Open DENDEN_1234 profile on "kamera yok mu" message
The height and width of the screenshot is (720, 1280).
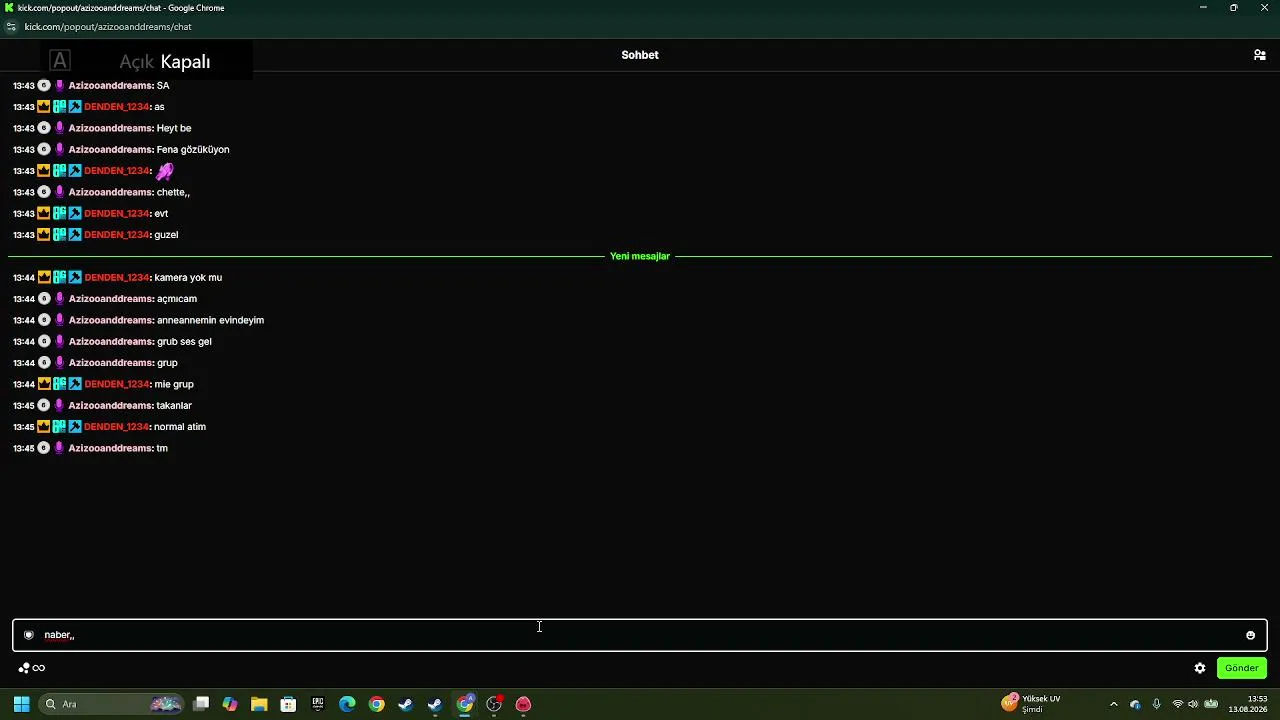pos(117,277)
